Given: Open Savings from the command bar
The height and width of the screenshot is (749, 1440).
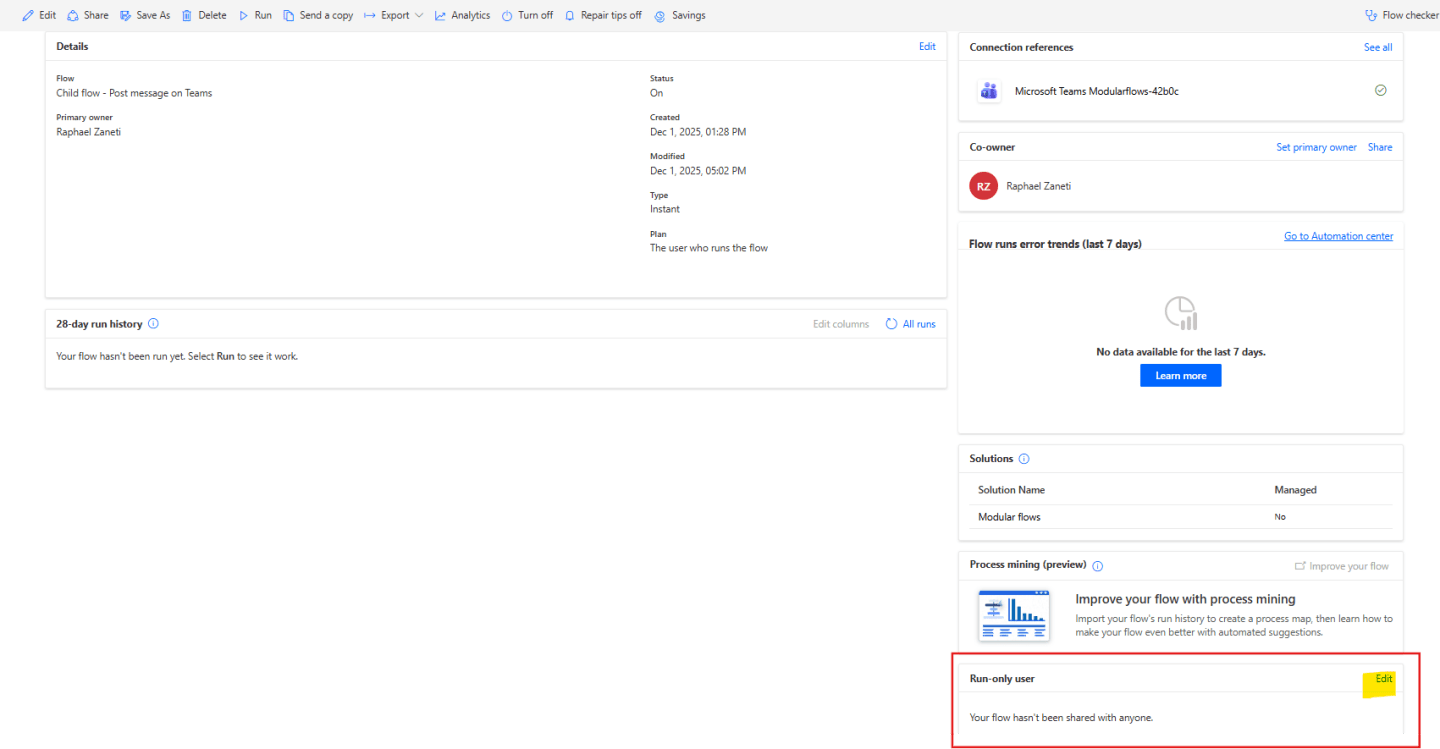Looking at the screenshot, I should click(680, 15).
